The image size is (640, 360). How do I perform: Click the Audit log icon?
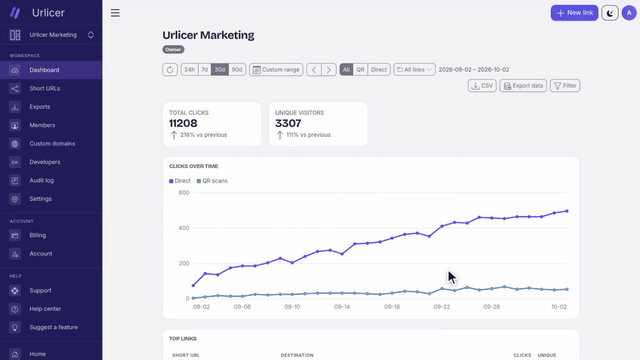click(x=15, y=180)
